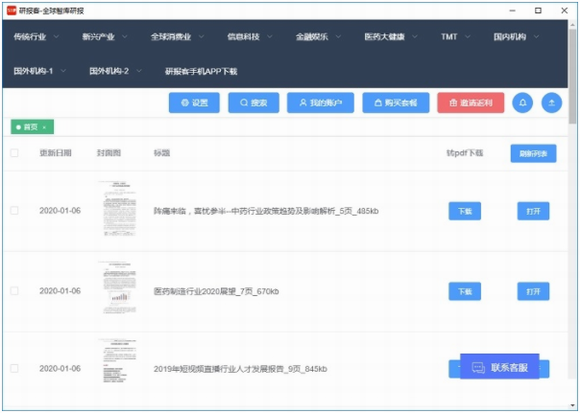Screen dimensions: 580x413
Task: Check the box for 中药行业政策趋势 report row
Action: 14,211
